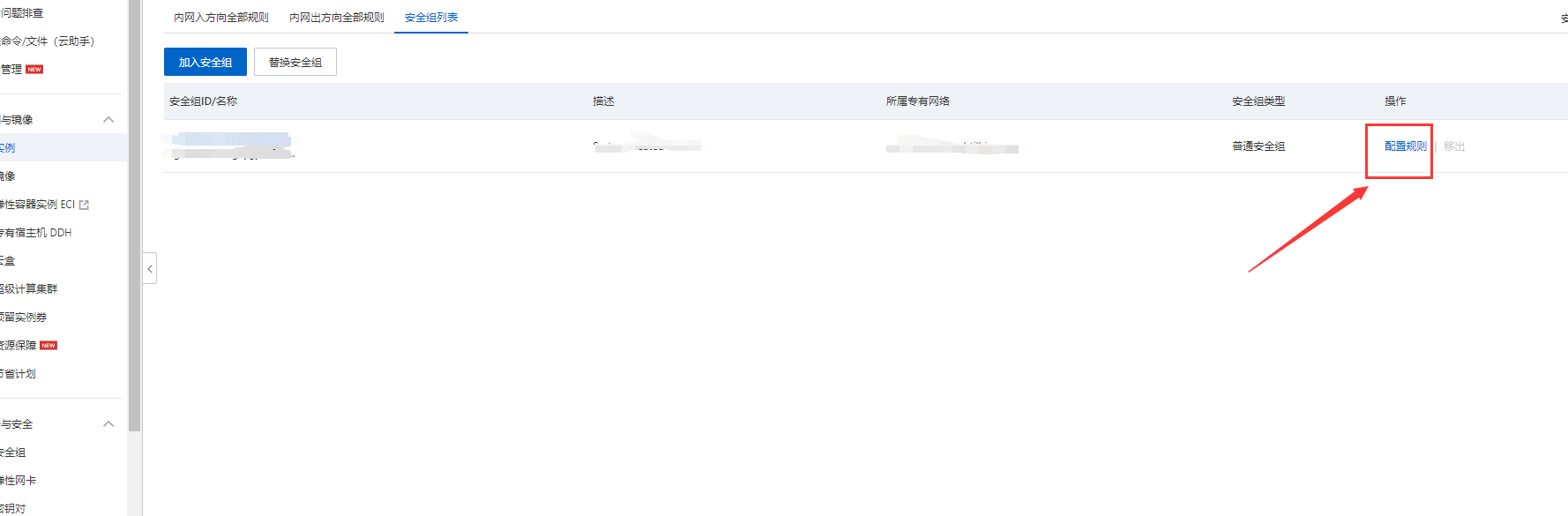Open the 节省计划 sidebar item

pos(19,374)
